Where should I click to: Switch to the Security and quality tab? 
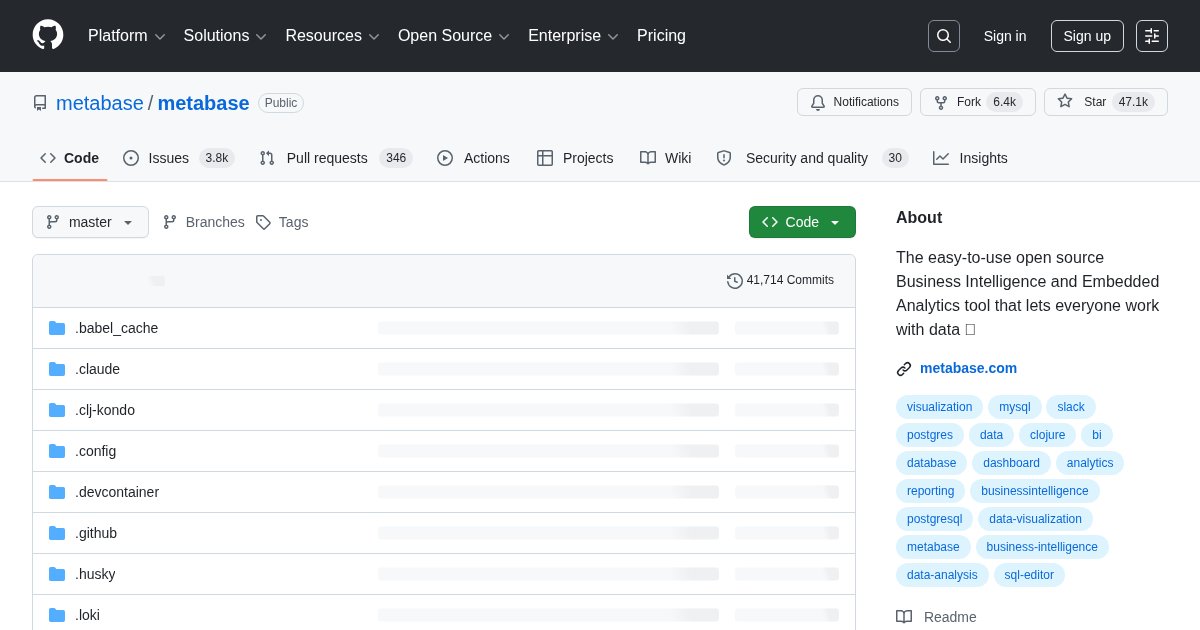[x=812, y=158]
